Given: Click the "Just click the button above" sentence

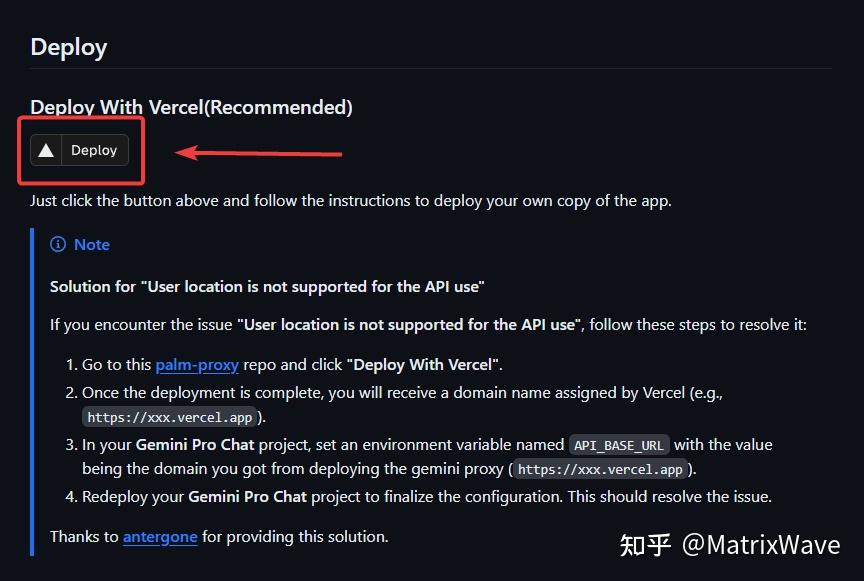Looking at the screenshot, I should (x=350, y=201).
